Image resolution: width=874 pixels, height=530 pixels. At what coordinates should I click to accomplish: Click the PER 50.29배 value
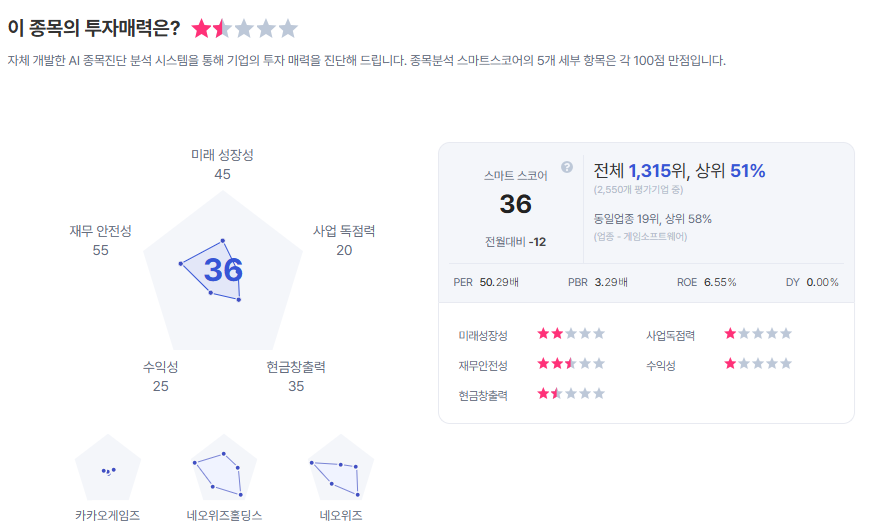tap(486, 282)
